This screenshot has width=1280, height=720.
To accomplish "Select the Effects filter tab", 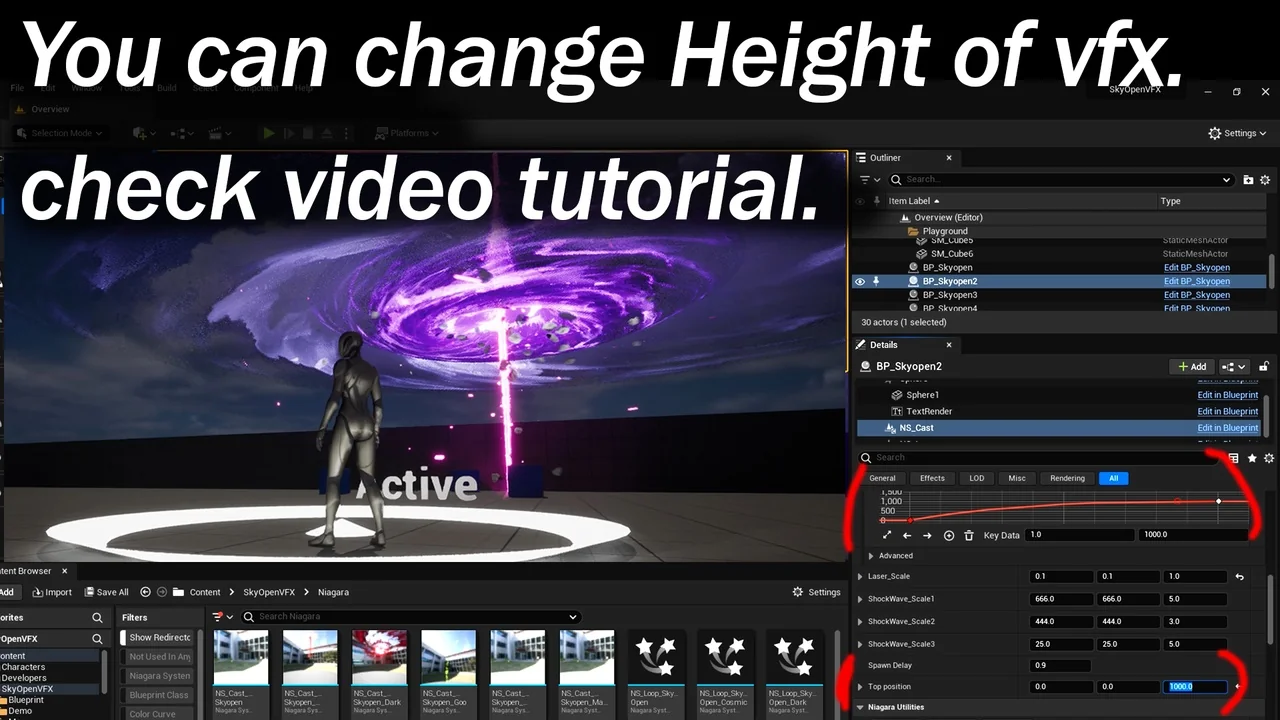I will [932, 478].
